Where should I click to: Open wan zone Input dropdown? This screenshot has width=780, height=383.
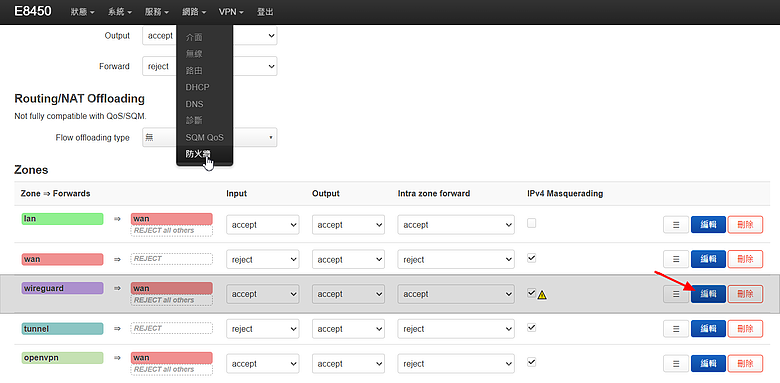tap(263, 260)
